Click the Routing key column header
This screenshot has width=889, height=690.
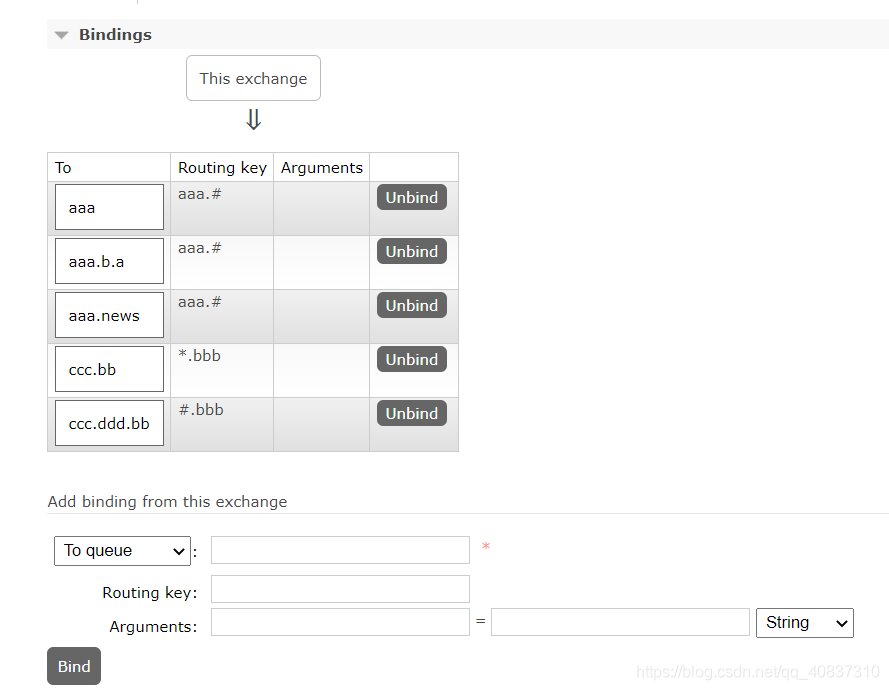pyautogui.click(x=222, y=168)
